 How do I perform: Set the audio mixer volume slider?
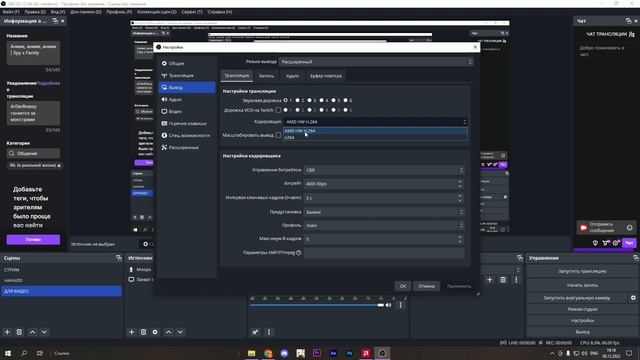point(316,305)
